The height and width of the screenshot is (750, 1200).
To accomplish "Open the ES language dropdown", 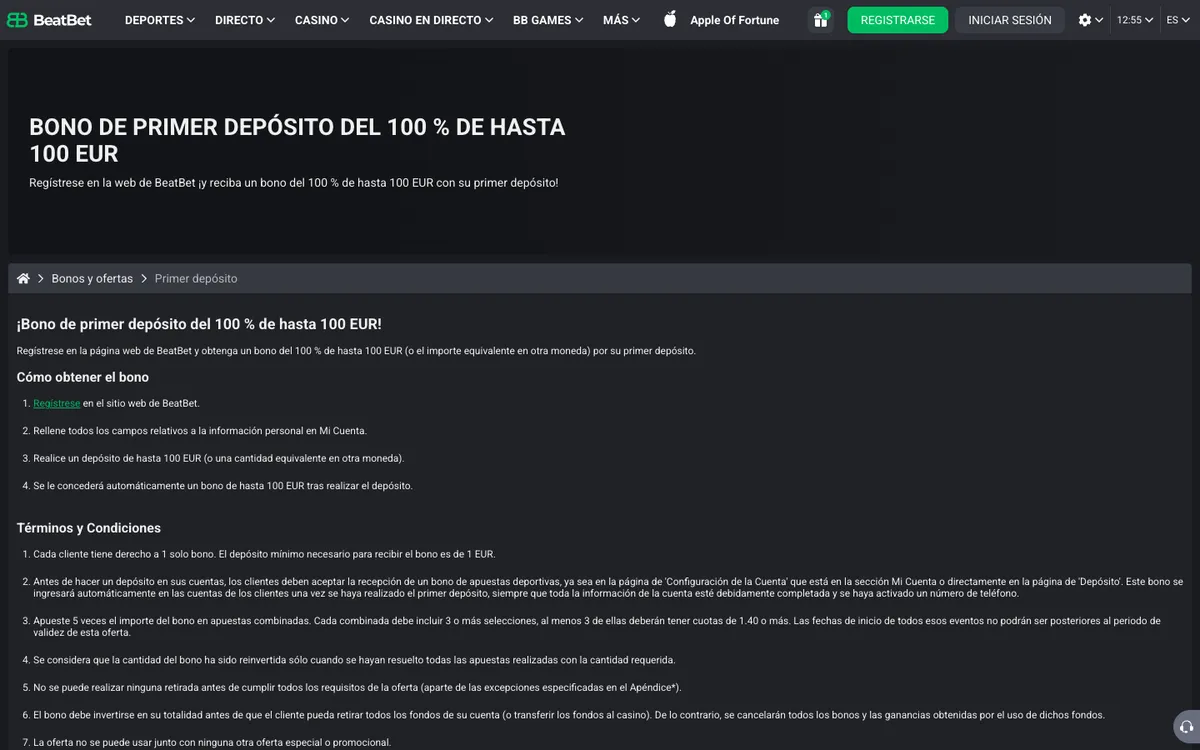I will pyautogui.click(x=1178, y=20).
